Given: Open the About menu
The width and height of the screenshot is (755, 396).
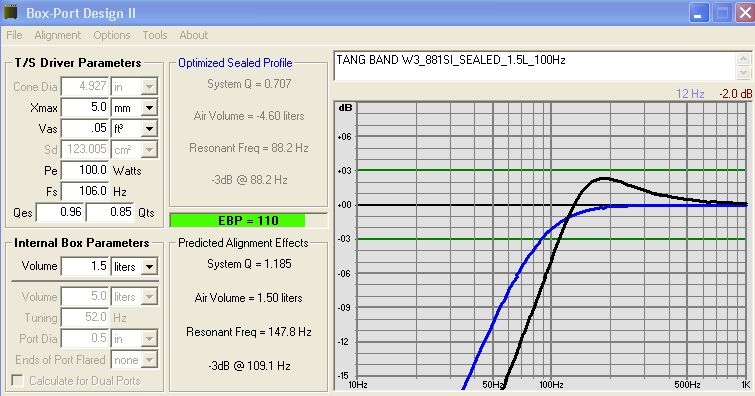Looking at the screenshot, I should [194, 35].
